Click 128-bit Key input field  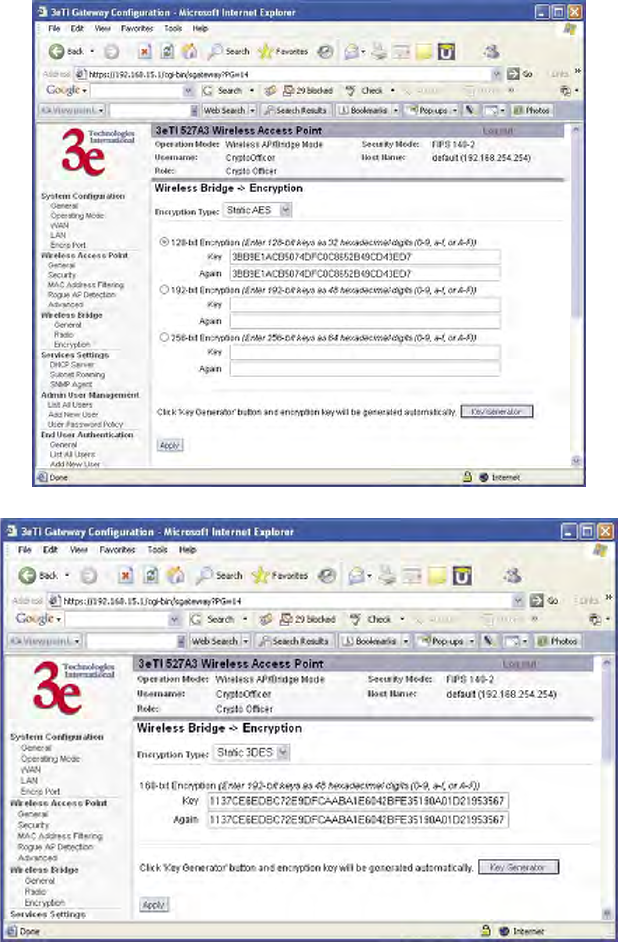pyautogui.click(x=365, y=257)
